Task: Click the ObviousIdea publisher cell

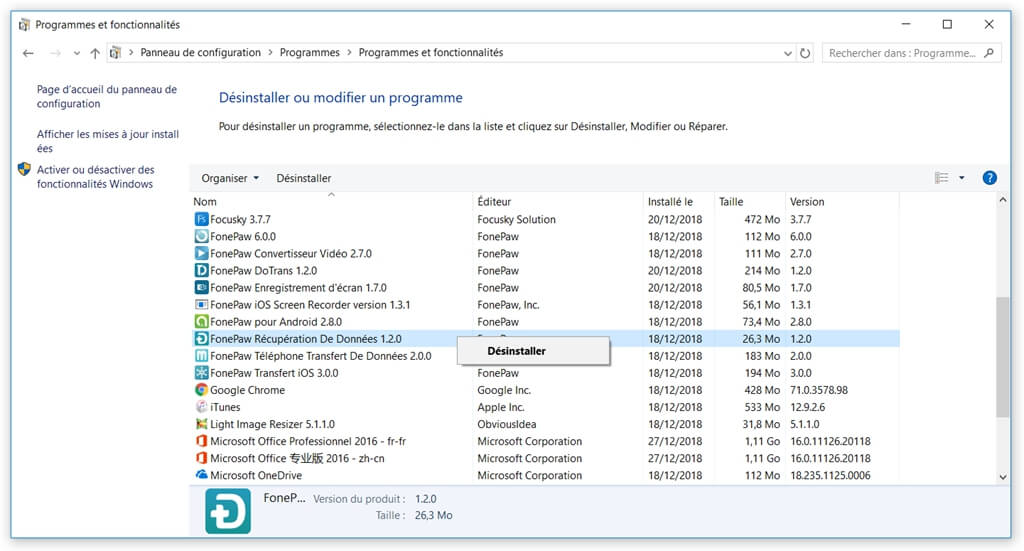Action: coord(507,424)
